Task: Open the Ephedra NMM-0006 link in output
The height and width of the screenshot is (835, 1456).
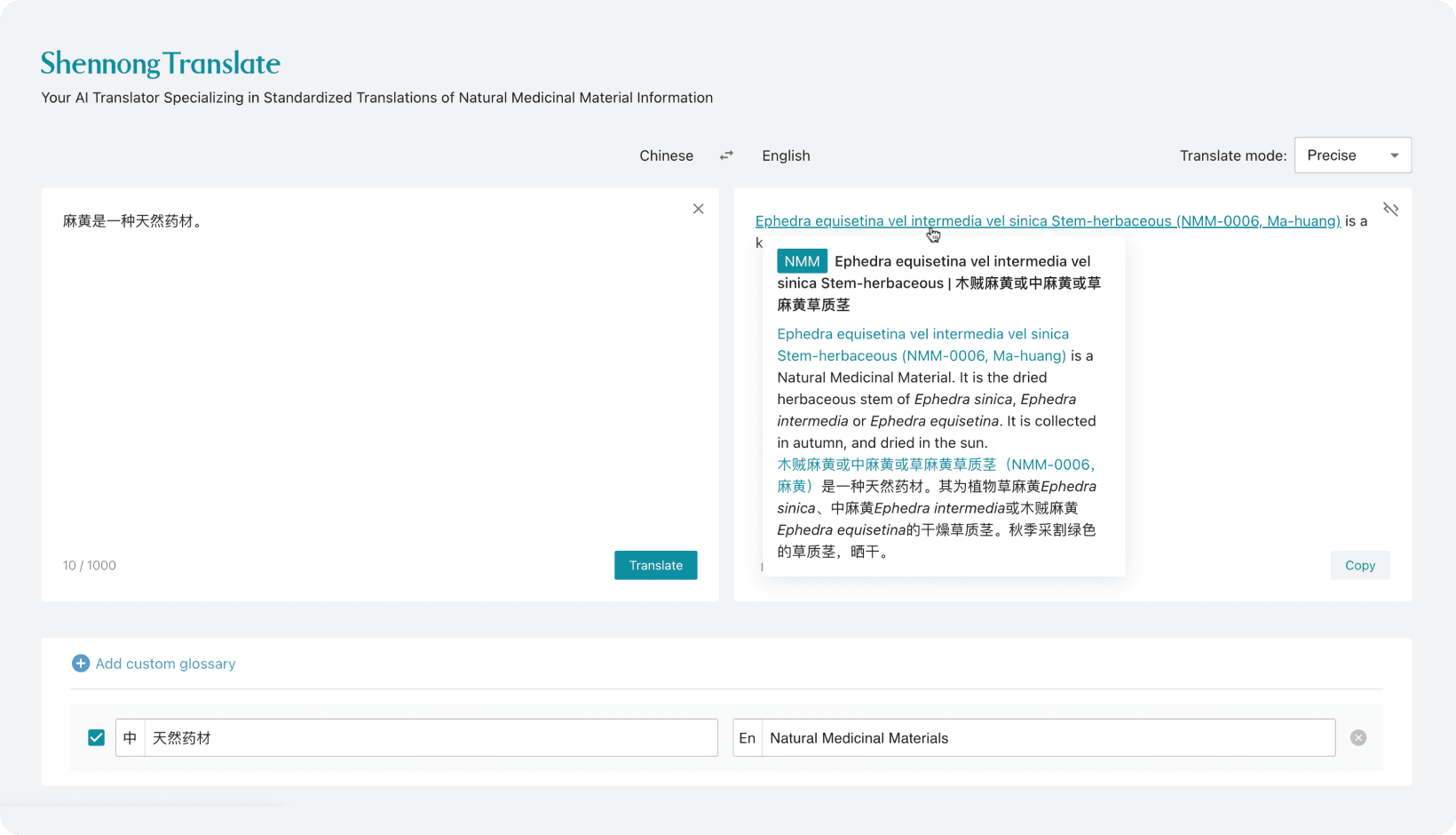Action: (x=1048, y=221)
